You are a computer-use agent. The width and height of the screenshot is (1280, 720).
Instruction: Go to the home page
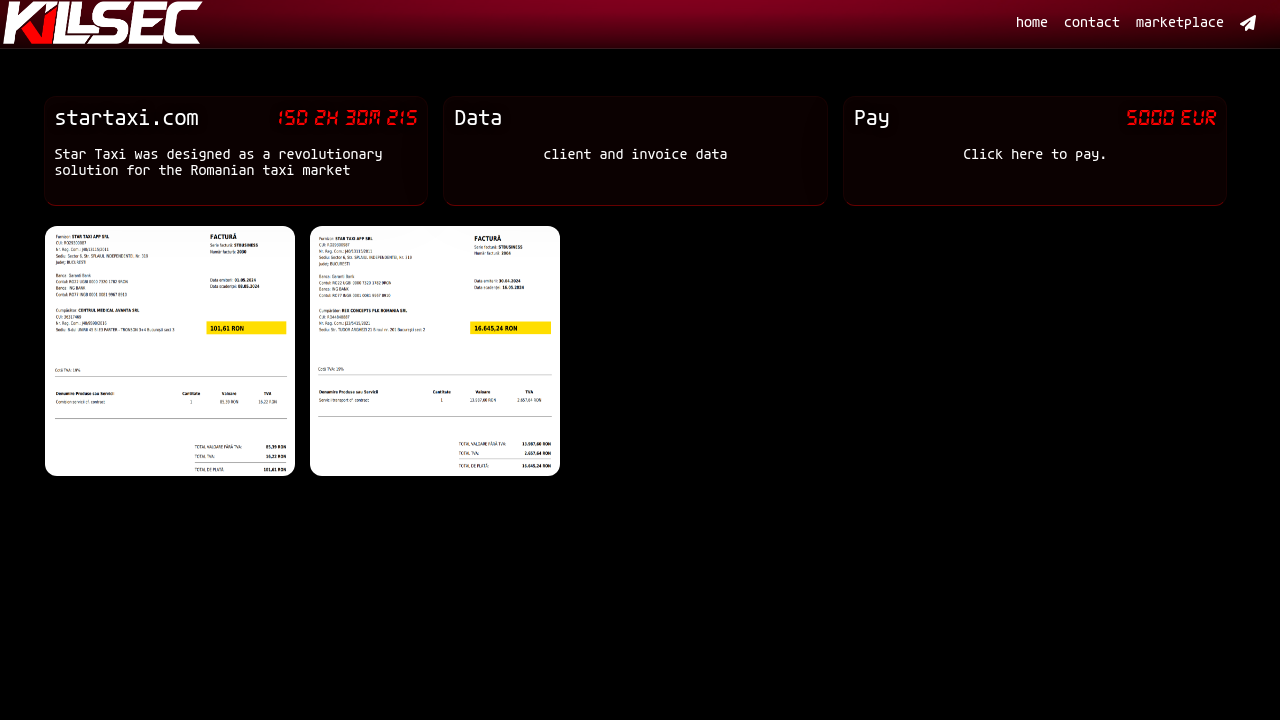point(1032,23)
